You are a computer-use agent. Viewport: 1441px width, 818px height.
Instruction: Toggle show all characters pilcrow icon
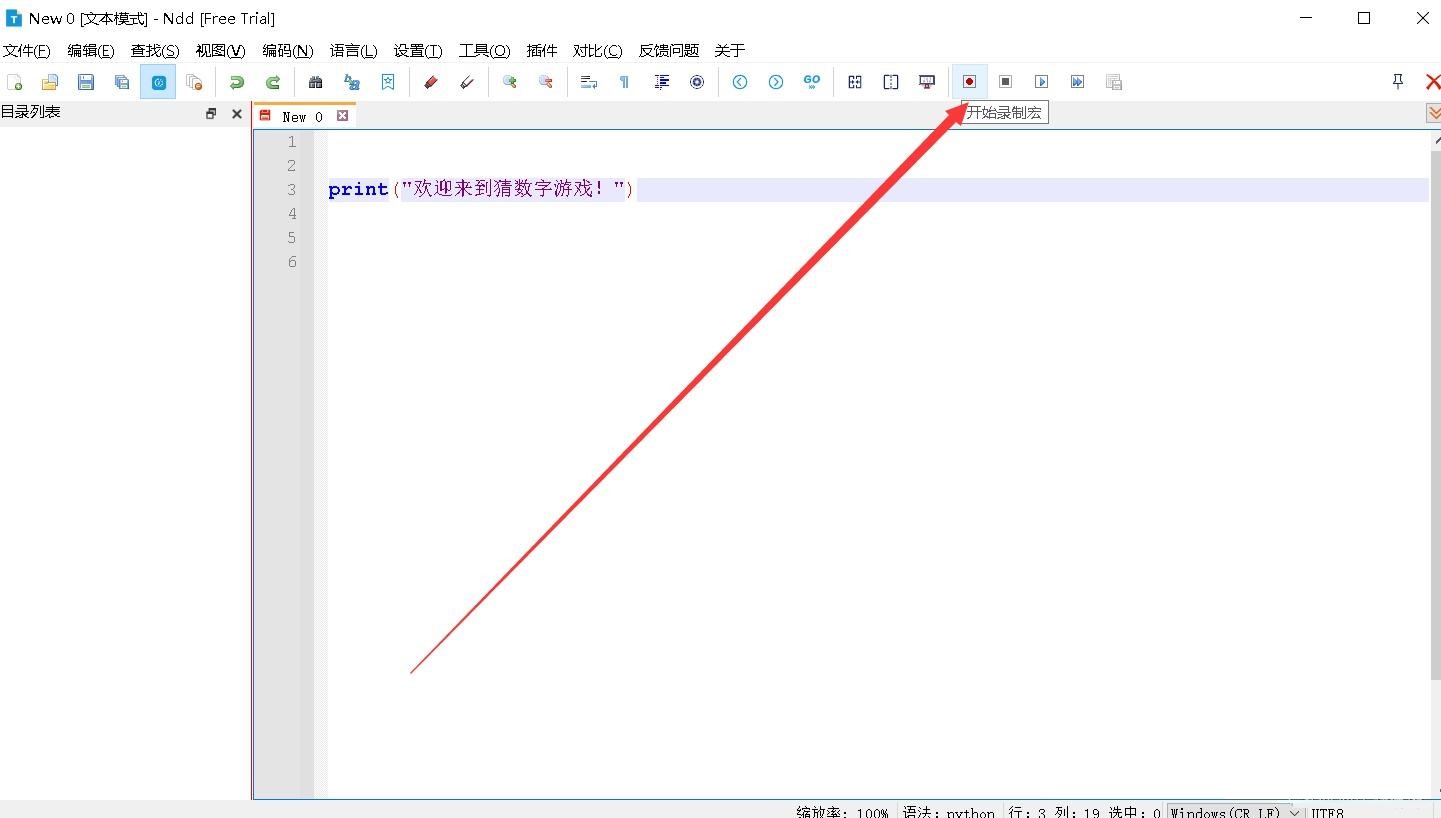pos(625,82)
